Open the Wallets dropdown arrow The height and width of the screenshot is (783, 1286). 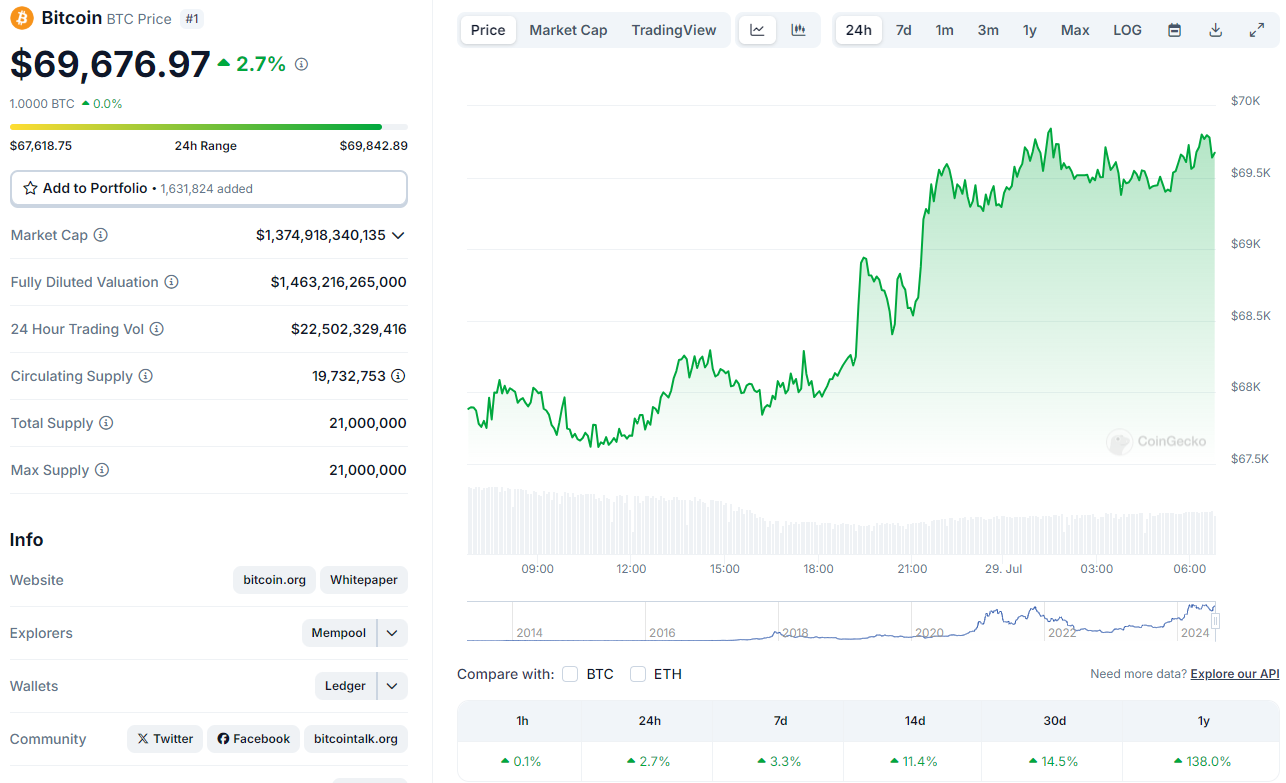click(x=392, y=686)
